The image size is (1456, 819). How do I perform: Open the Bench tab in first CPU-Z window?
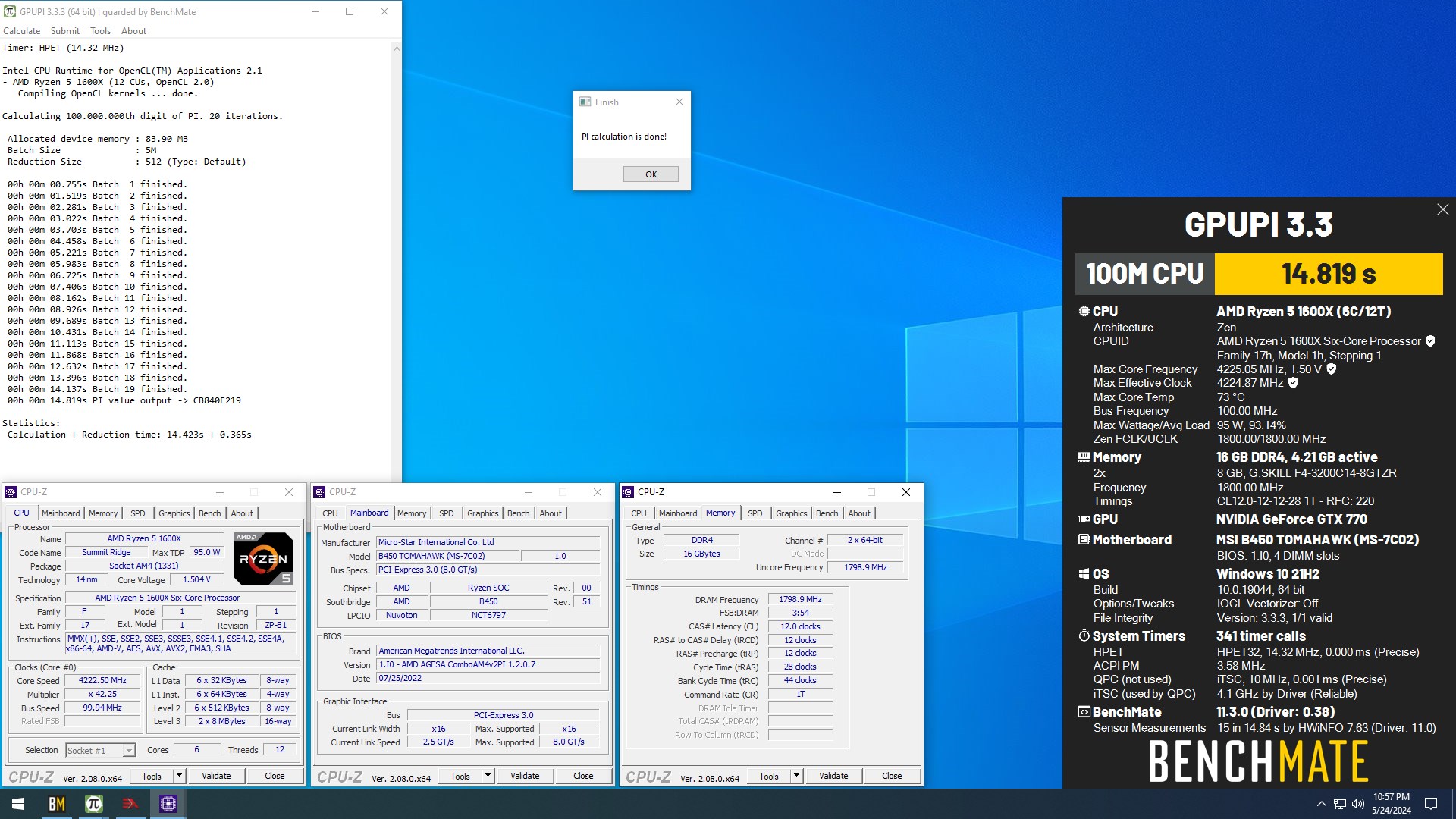[x=210, y=513]
